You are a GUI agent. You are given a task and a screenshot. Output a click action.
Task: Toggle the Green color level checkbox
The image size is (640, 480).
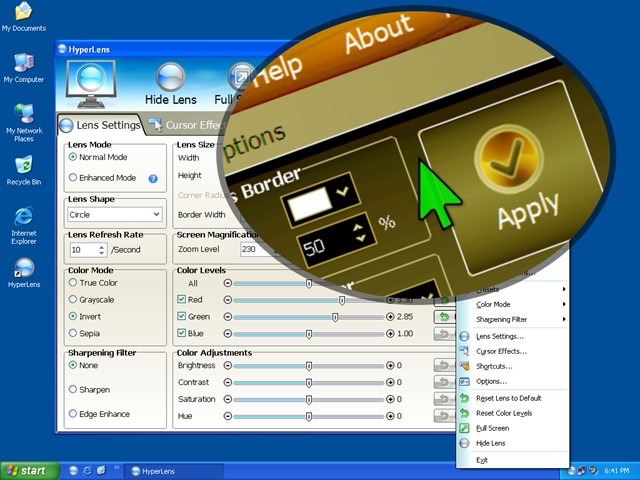[182, 316]
